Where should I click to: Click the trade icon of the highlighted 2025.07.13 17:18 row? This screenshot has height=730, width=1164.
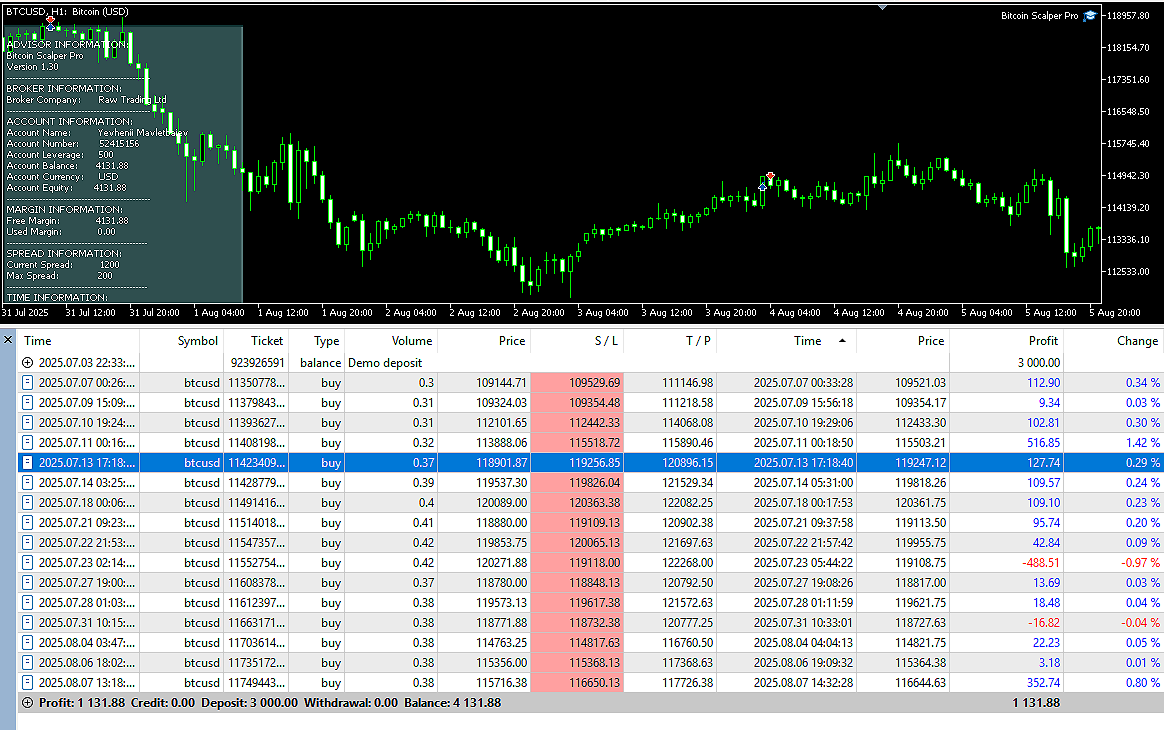click(x=27, y=463)
